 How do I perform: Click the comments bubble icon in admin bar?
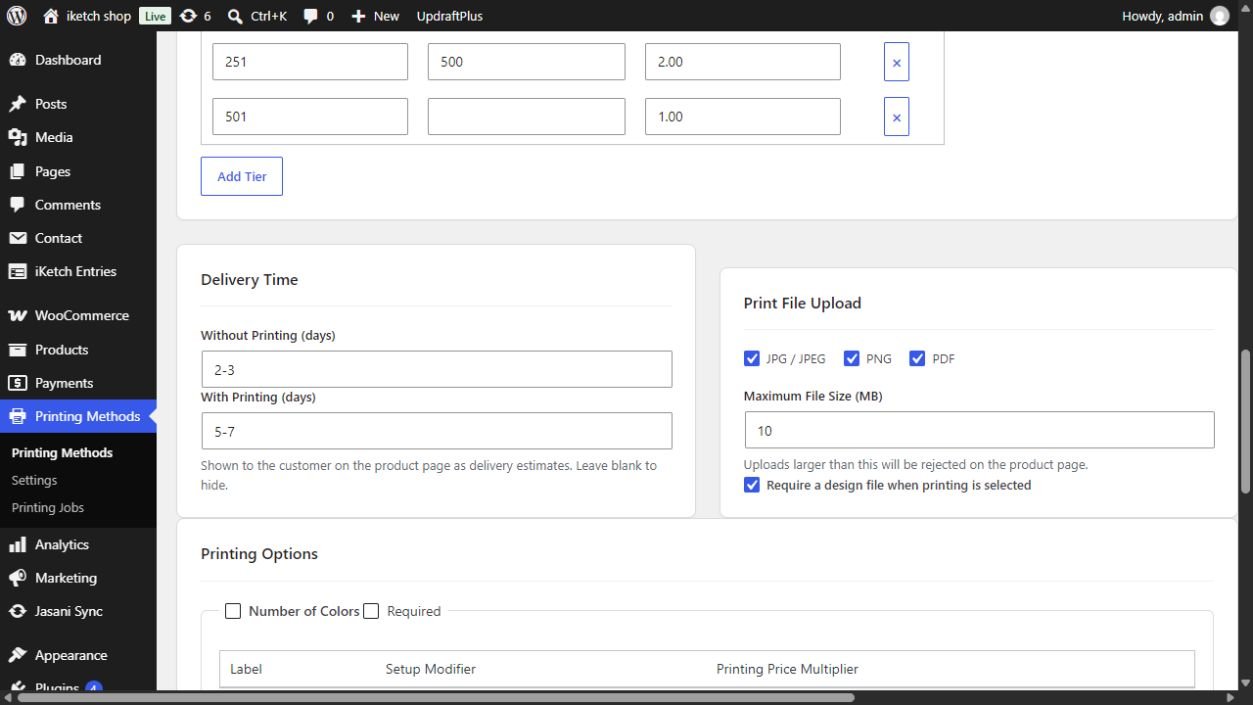[311, 16]
